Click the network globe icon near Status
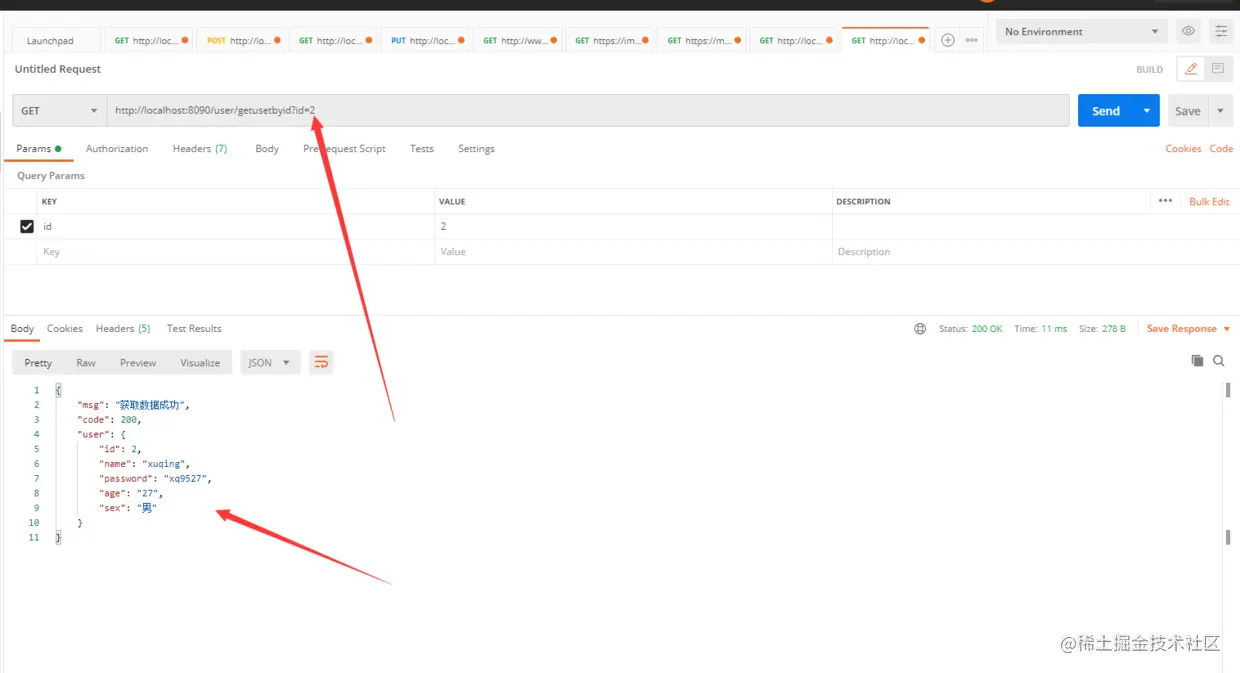This screenshot has height=673, width=1240. tap(920, 328)
